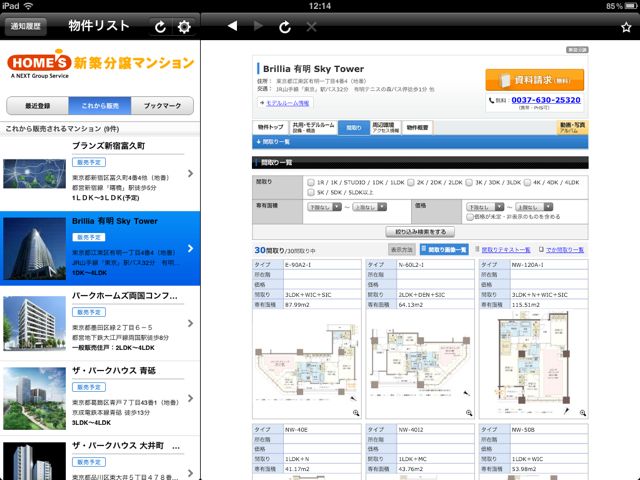
Task: Magnify the NW-120A-1 floor plan
Action: (x=582, y=413)
